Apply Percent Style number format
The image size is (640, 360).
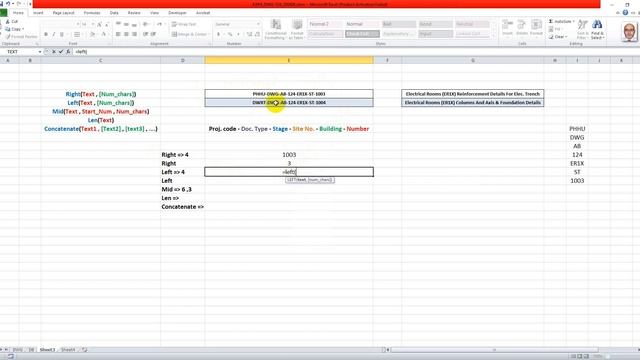[230, 34]
